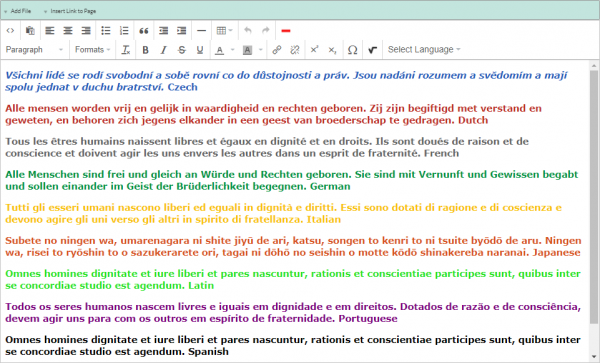Align text to the right
Screen dimensions: 600x363
(x=86, y=31)
